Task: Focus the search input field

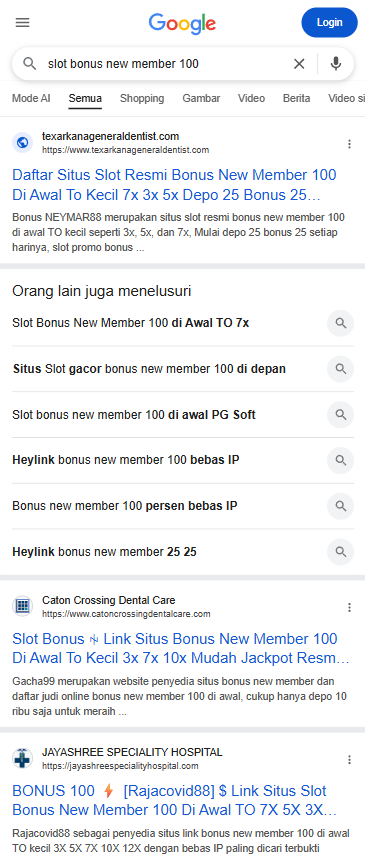Action: 164,64
